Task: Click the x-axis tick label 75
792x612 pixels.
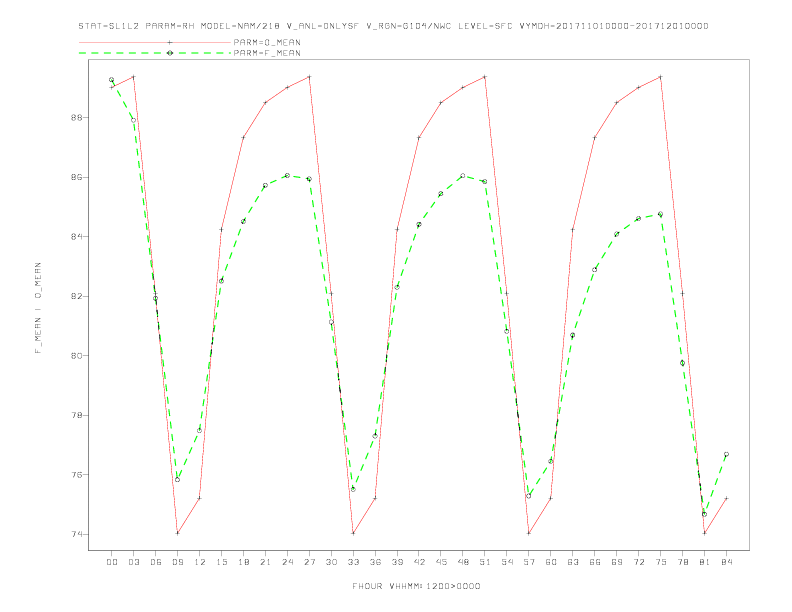Action: click(x=660, y=562)
